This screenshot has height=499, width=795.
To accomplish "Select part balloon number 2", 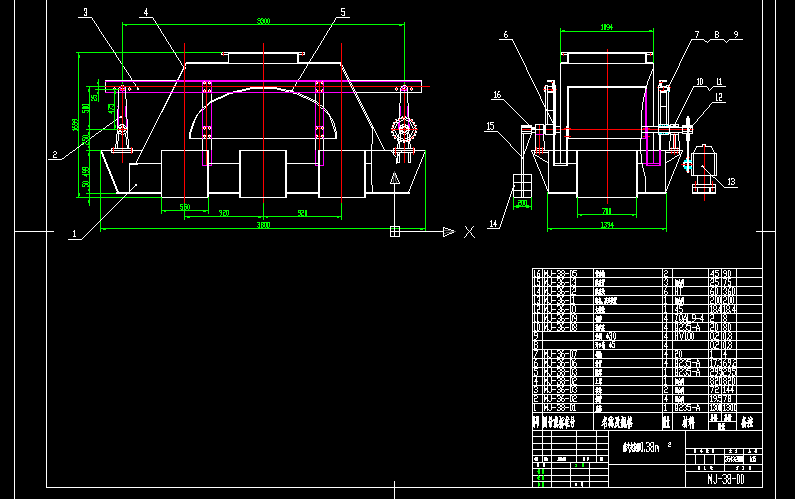I will click(x=57, y=154).
